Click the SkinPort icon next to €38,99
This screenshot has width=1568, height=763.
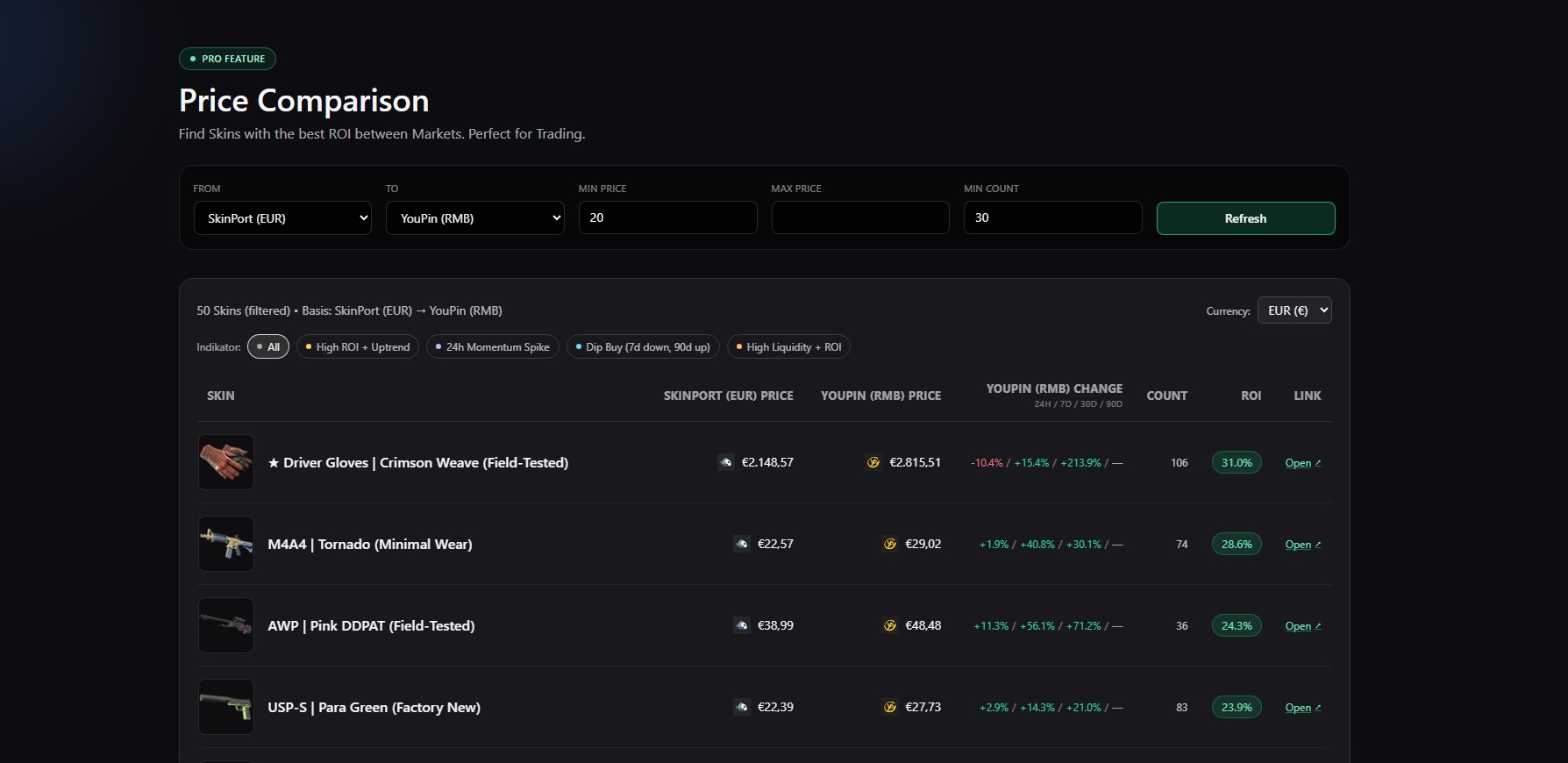coord(742,625)
